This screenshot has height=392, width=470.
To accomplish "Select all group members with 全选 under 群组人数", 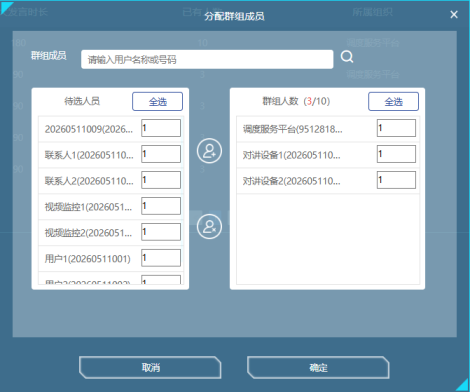I will [x=393, y=101].
